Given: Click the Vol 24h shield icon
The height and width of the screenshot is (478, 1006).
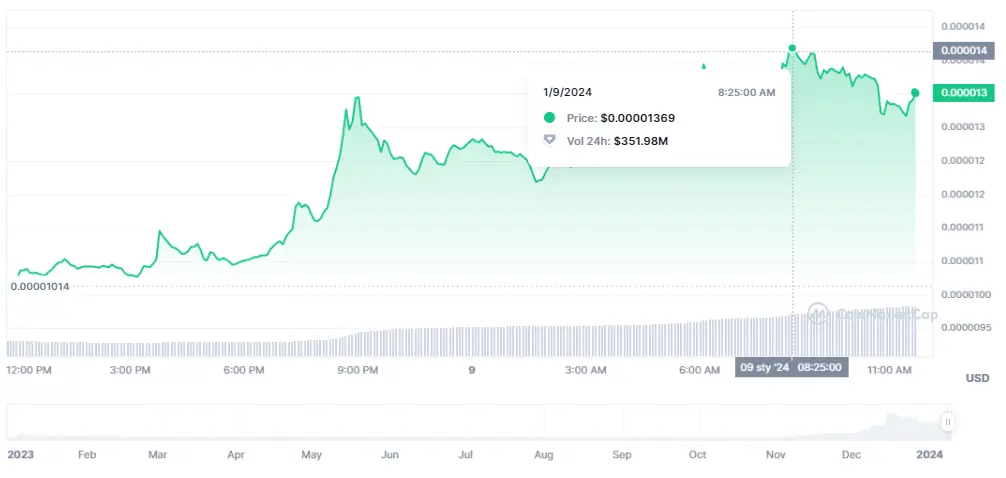Looking at the screenshot, I should [549, 140].
